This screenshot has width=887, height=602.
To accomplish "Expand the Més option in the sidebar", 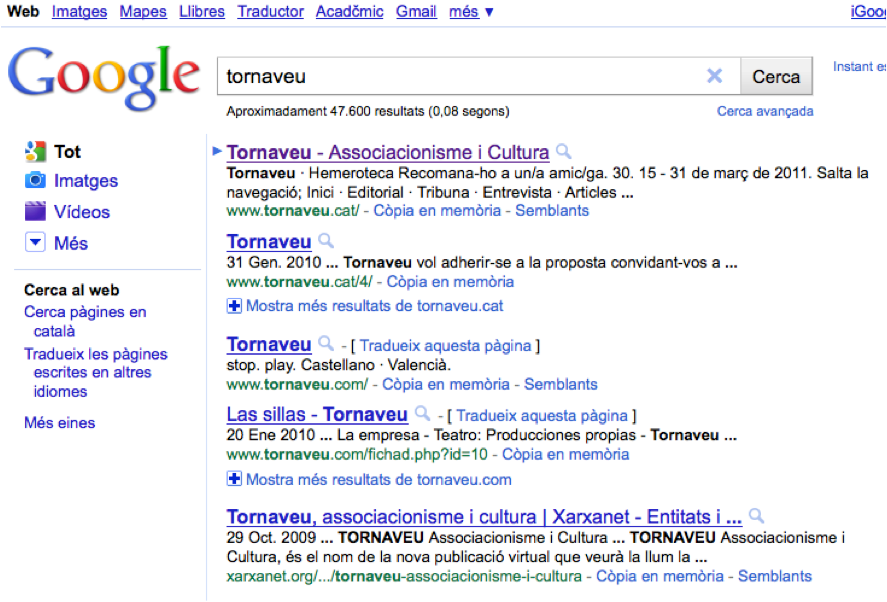I will (x=35, y=242).
